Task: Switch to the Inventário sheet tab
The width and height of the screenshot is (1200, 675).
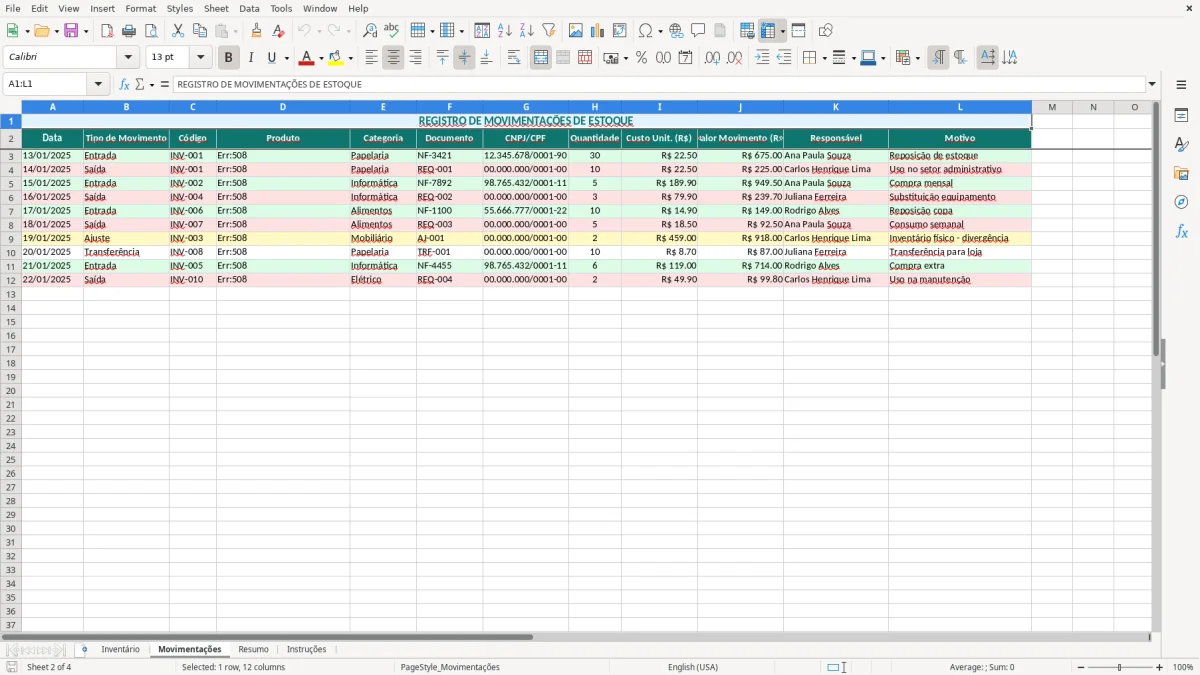Action: [121, 650]
